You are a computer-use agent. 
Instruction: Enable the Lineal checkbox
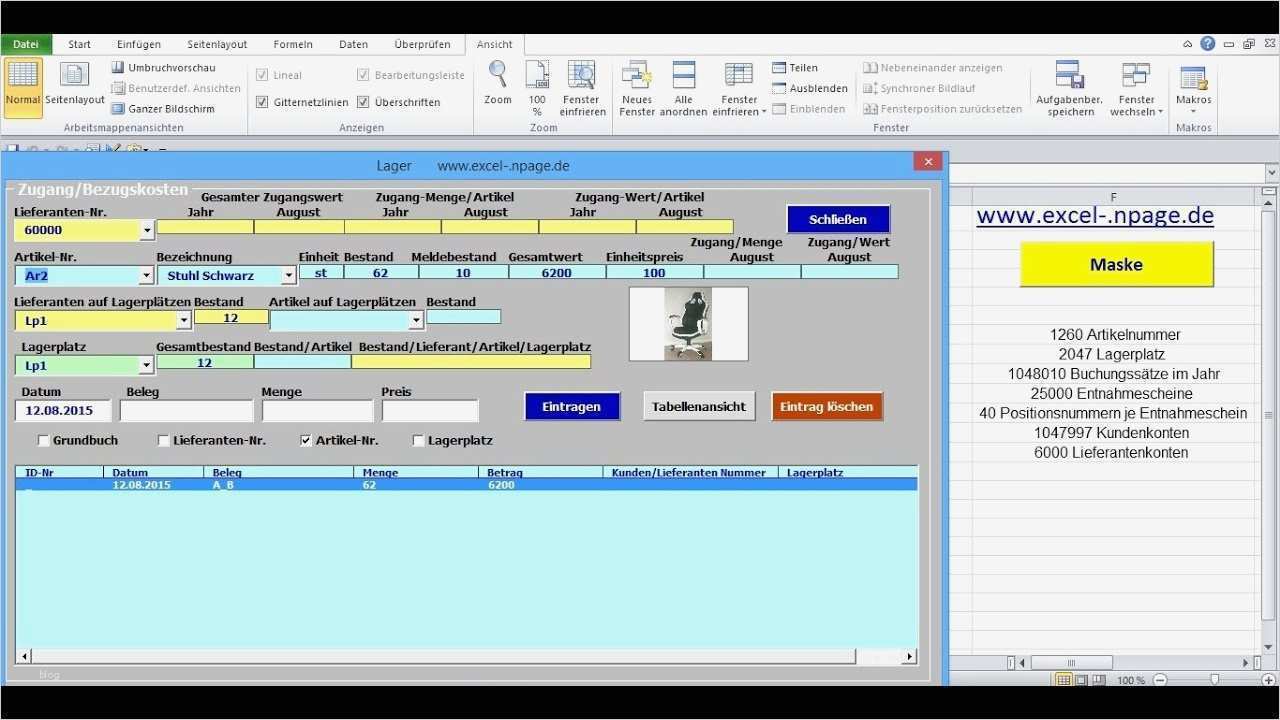click(263, 74)
